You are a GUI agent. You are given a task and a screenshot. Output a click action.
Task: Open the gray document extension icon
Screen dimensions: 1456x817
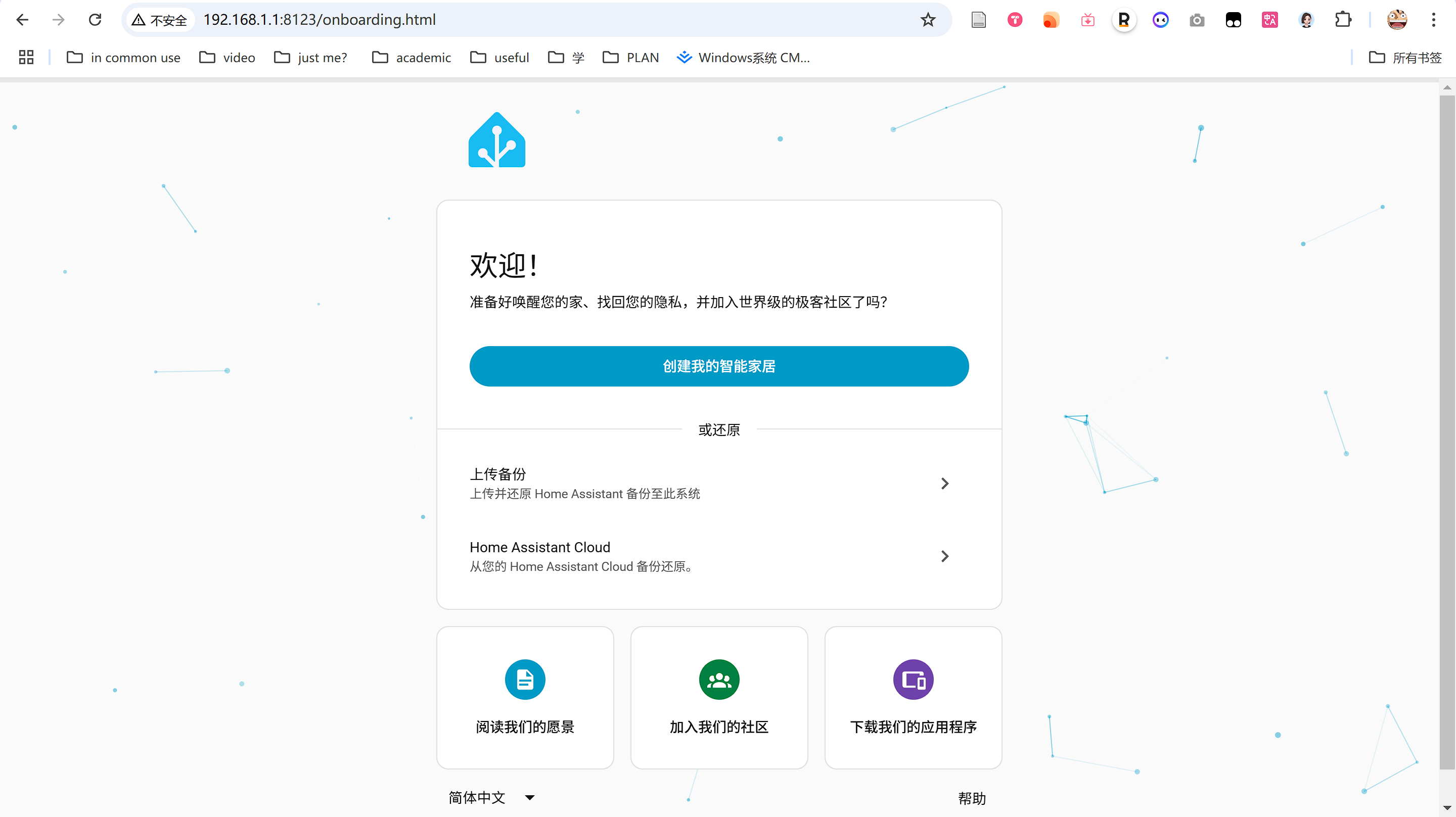click(978, 20)
